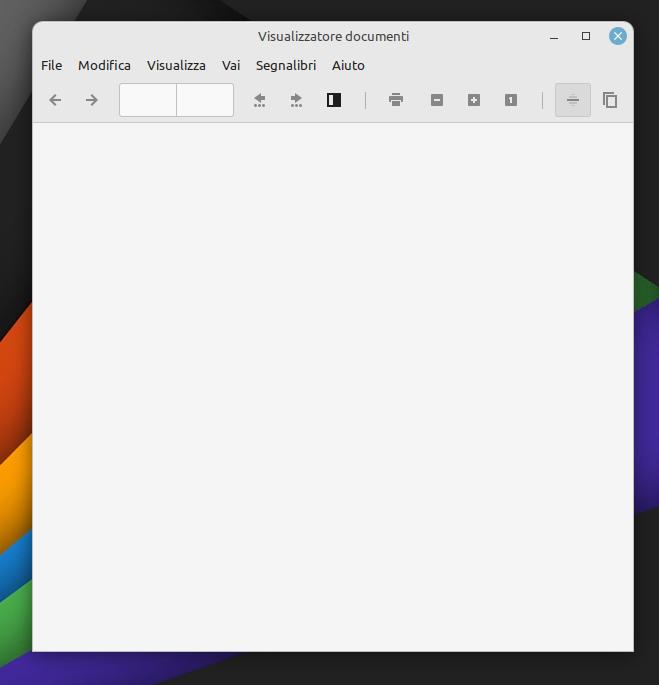Viewport: 659px width, 685px height.
Task: Open the Vai menu
Action: (x=231, y=66)
